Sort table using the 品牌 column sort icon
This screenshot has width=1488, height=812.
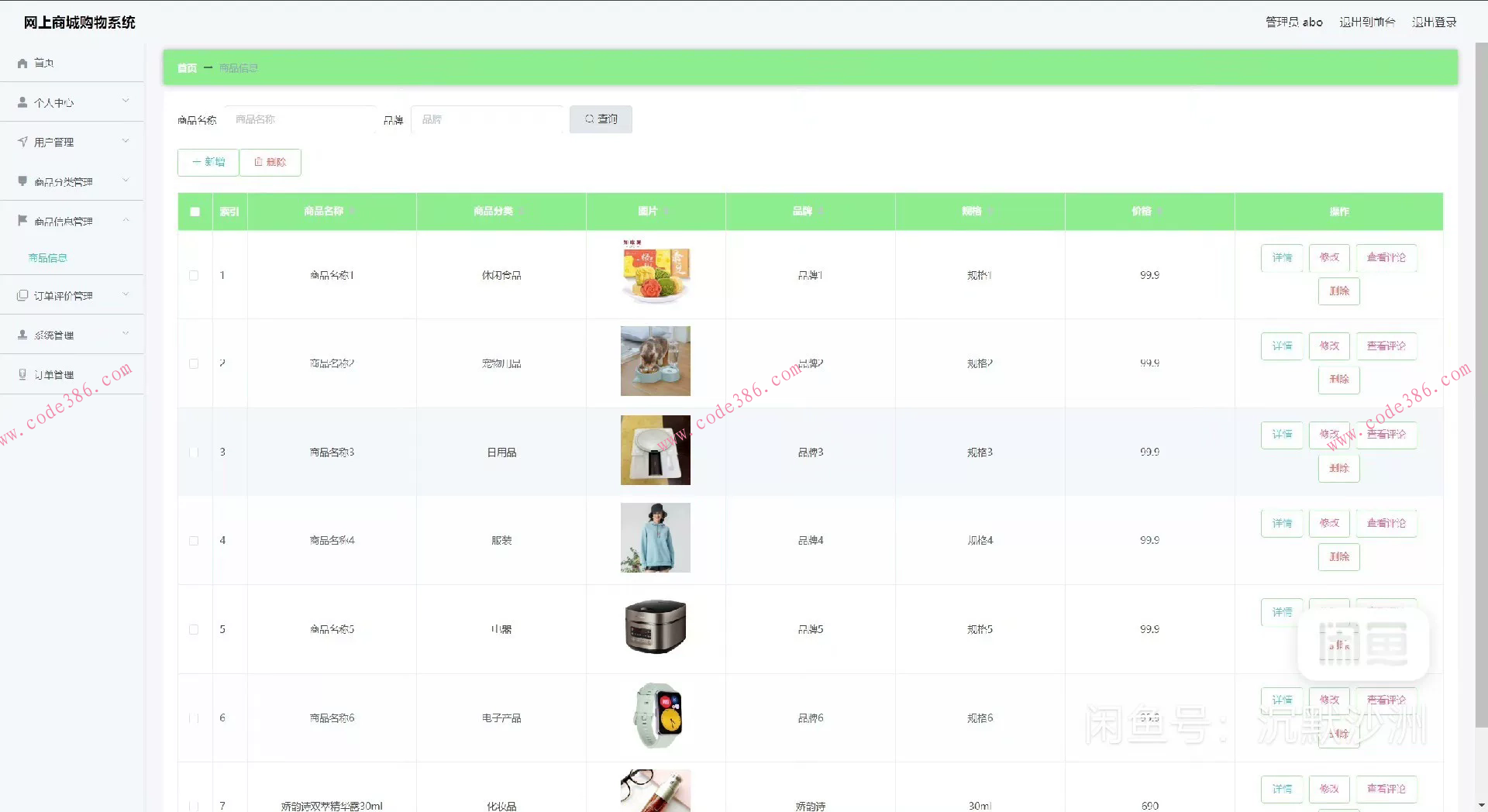(x=820, y=211)
